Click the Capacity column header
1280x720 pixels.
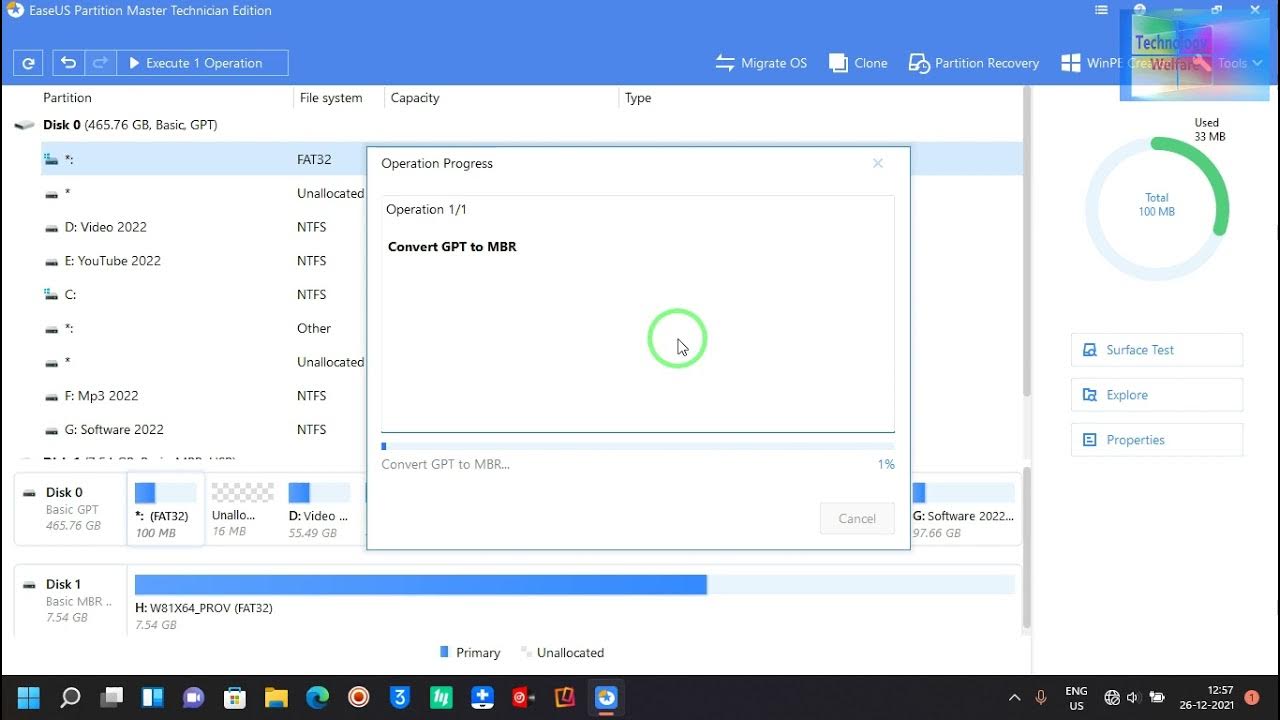(x=415, y=98)
